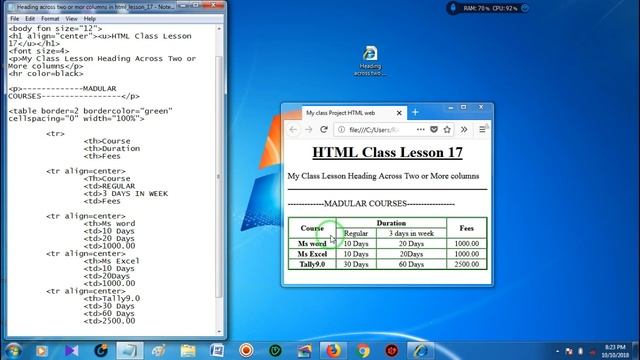
Task: Click the 'Ms Excel' table cell
Action: (312, 254)
